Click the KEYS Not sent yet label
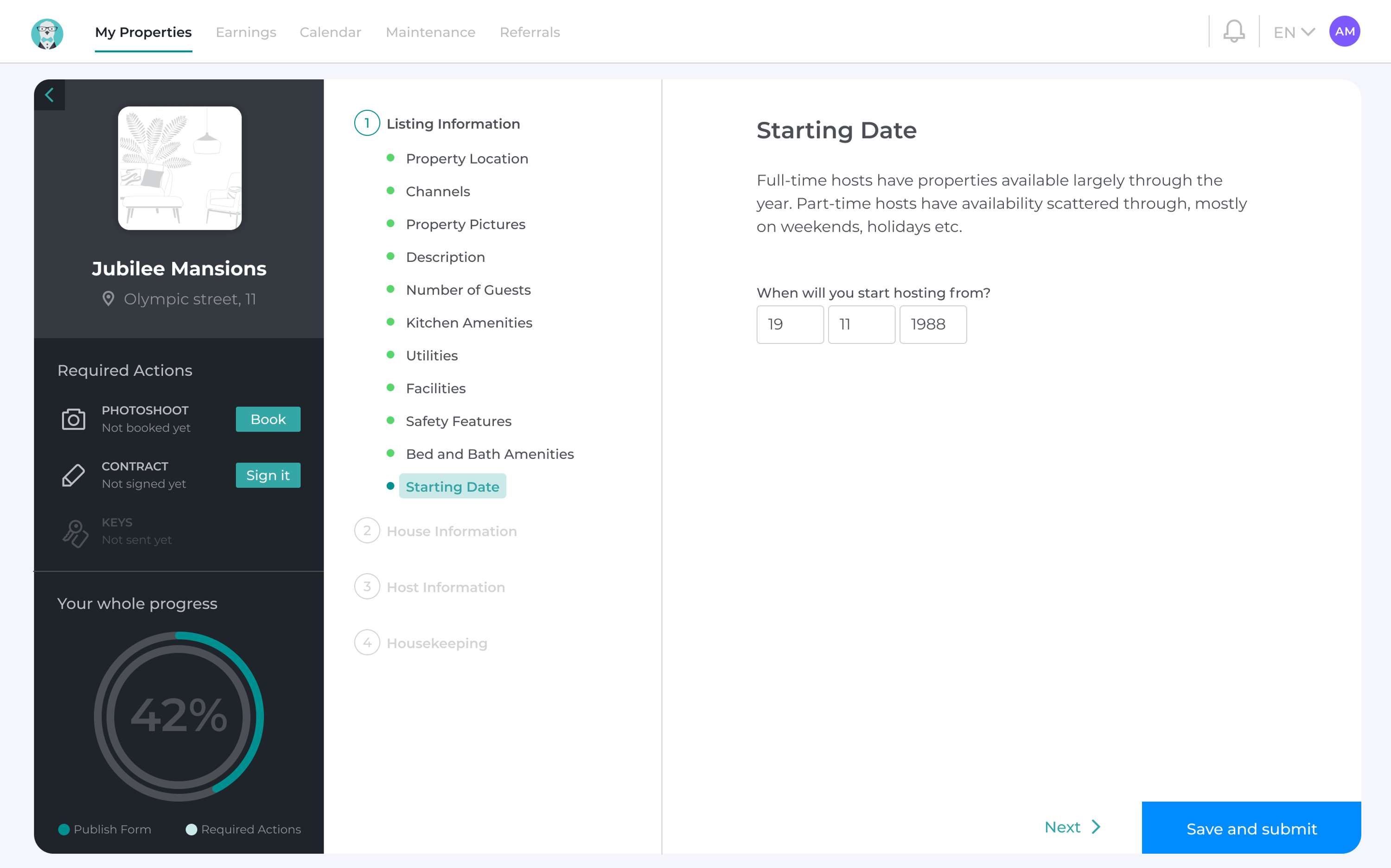The image size is (1391, 868). coord(137,531)
